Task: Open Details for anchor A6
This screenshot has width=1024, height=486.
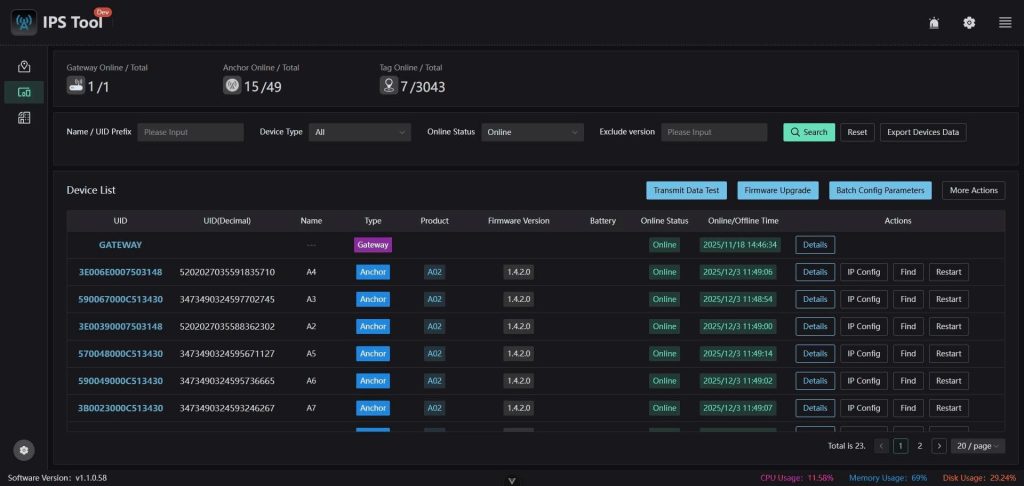Action: tap(815, 381)
